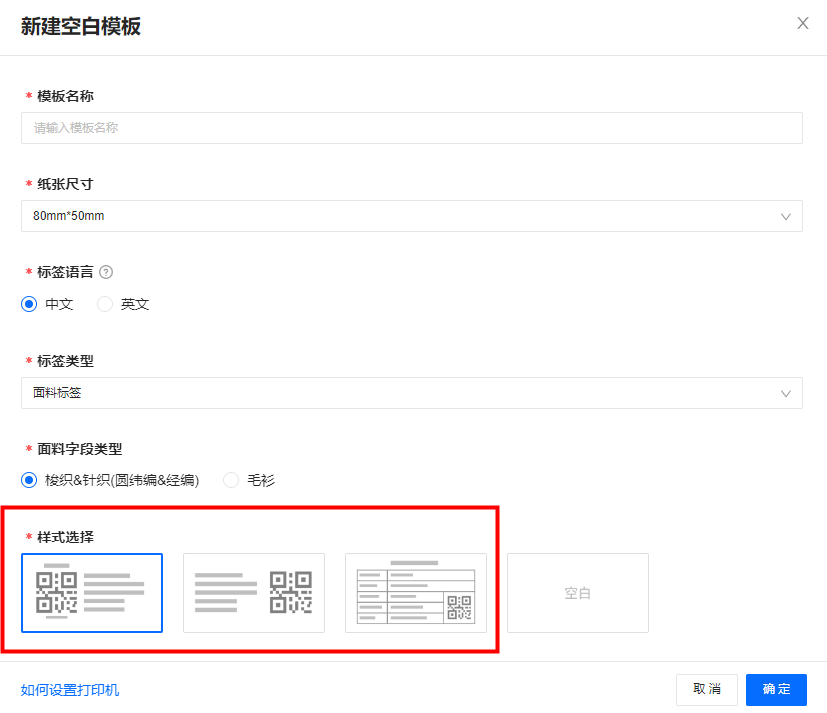Click the 确定 button

(776, 690)
